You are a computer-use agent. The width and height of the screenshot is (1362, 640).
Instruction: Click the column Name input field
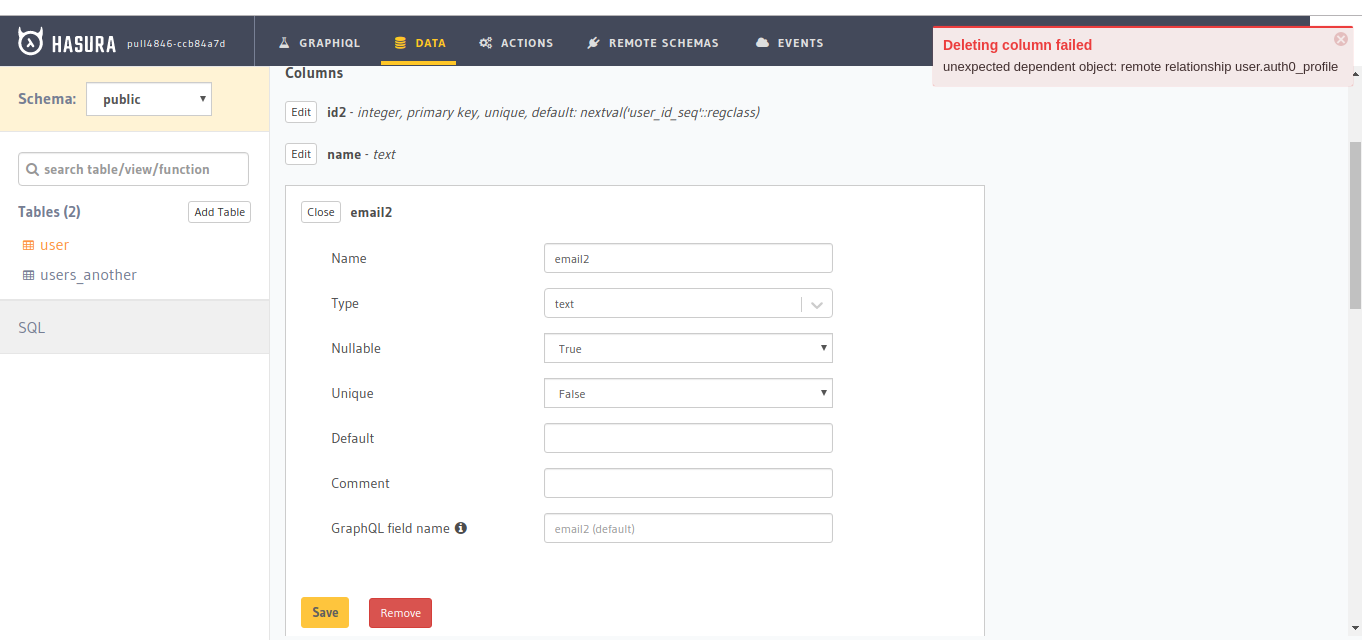point(688,258)
